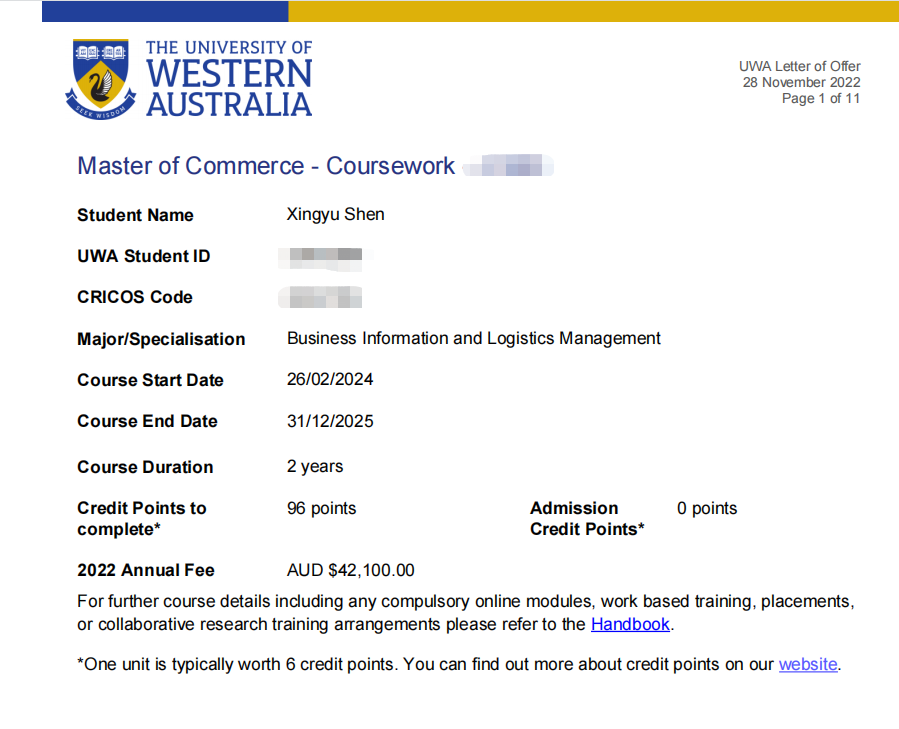Click the student name Xingyu Shen

tap(335, 215)
